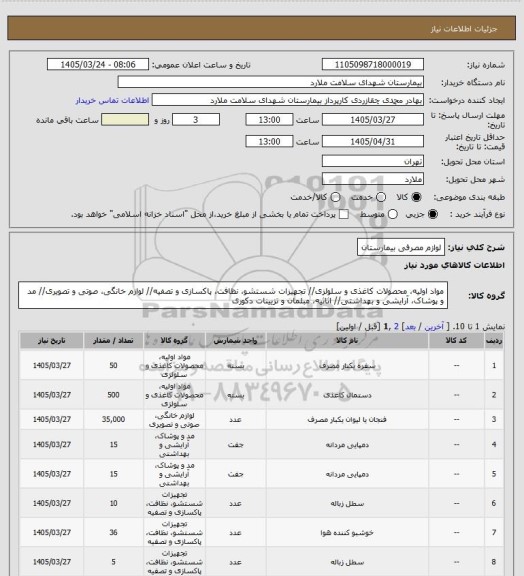Image resolution: width=524 pixels, height=576 pixels.
Task: Click the واحد شمارش column header
Action: 236,341
